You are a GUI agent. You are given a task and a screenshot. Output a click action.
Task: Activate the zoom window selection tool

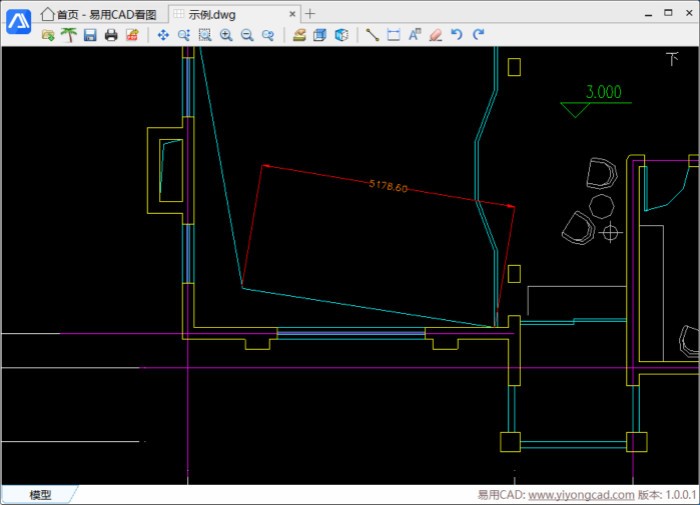205,35
